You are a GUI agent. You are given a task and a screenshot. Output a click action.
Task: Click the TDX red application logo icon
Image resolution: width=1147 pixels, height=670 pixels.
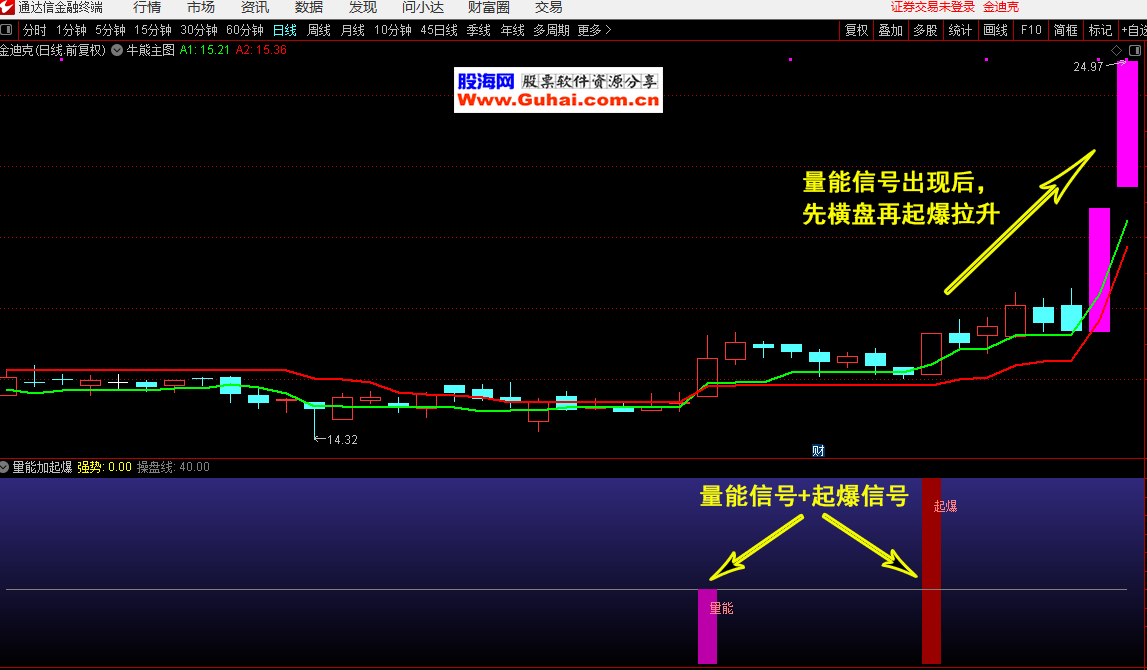pyautogui.click(x=8, y=7)
